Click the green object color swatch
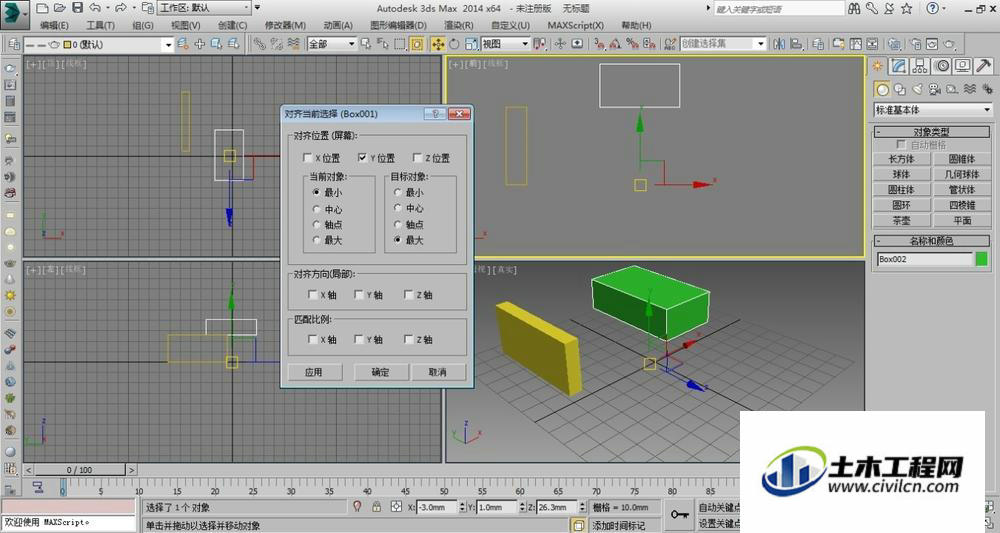Image resolution: width=1000 pixels, height=533 pixels. 982,259
